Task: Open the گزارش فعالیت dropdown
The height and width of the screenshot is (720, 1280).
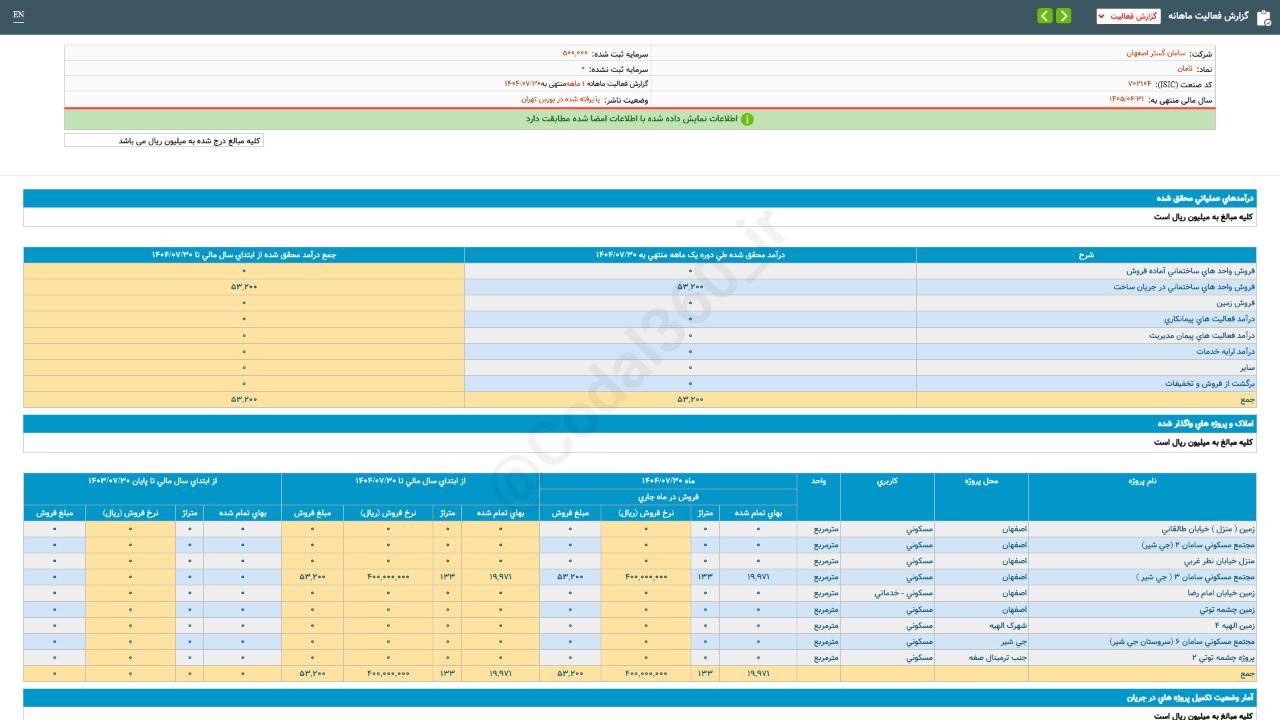Action: pos(1128,16)
